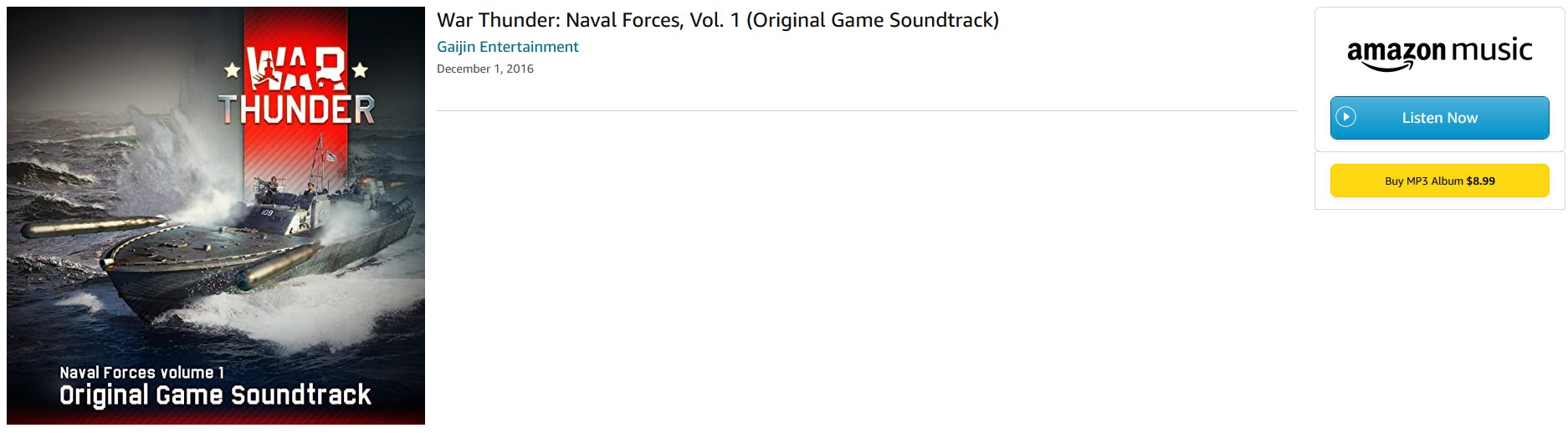Image resolution: width=1568 pixels, height=433 pixels.
Task: Click the red WAR lettering on the cover
Action: (296, 69)
